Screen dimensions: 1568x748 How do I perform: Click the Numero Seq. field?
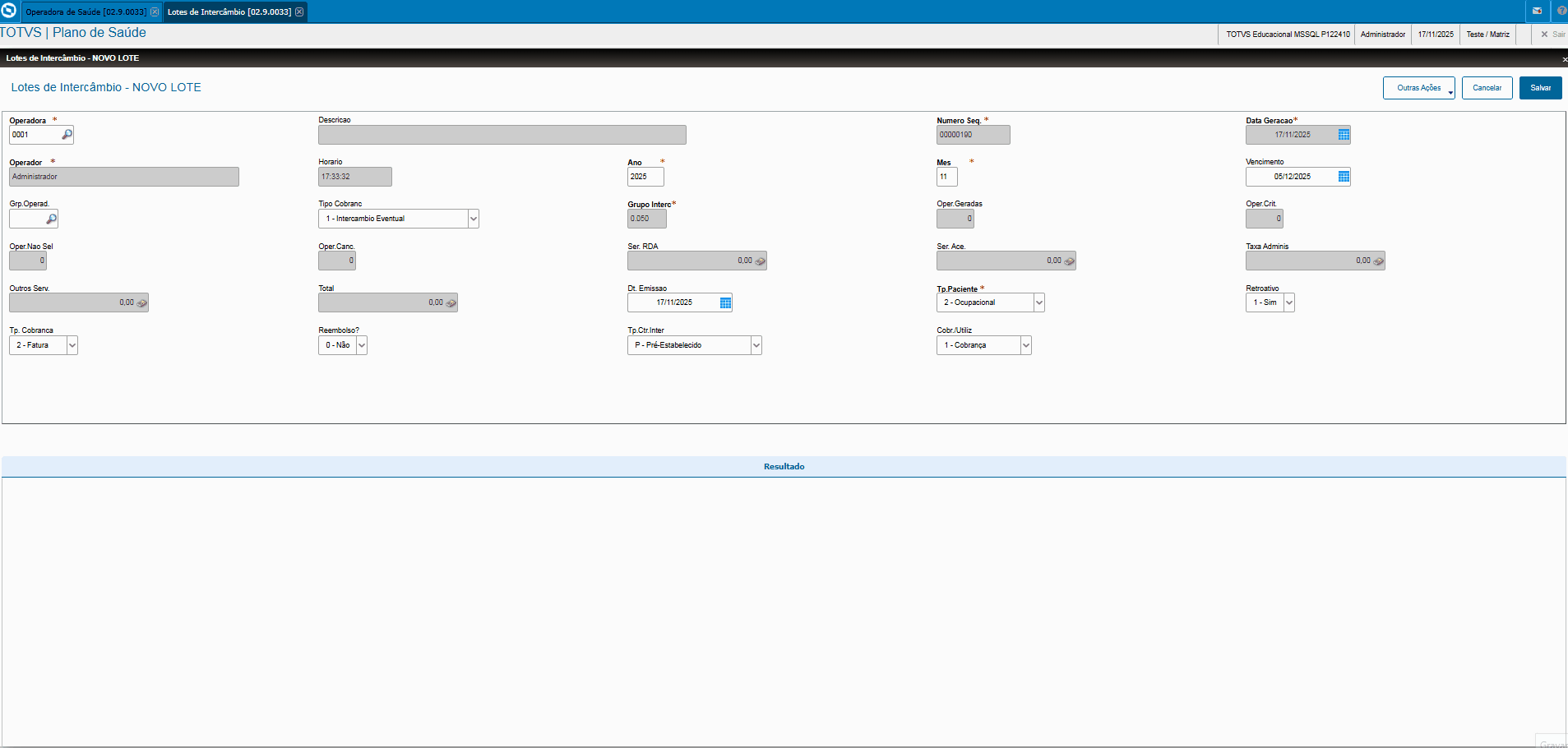point(974,135)
